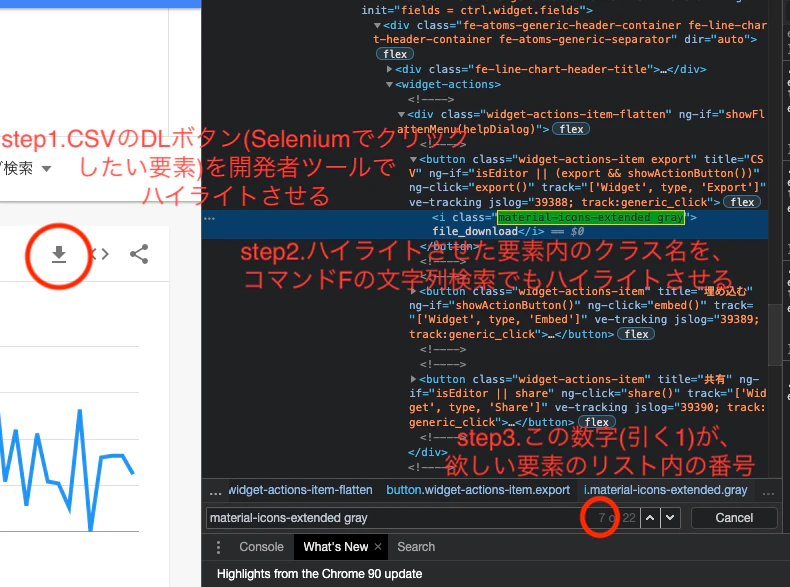Click flex badge on share button
Screen dimensions: 790x587
(x=597, y=422)
